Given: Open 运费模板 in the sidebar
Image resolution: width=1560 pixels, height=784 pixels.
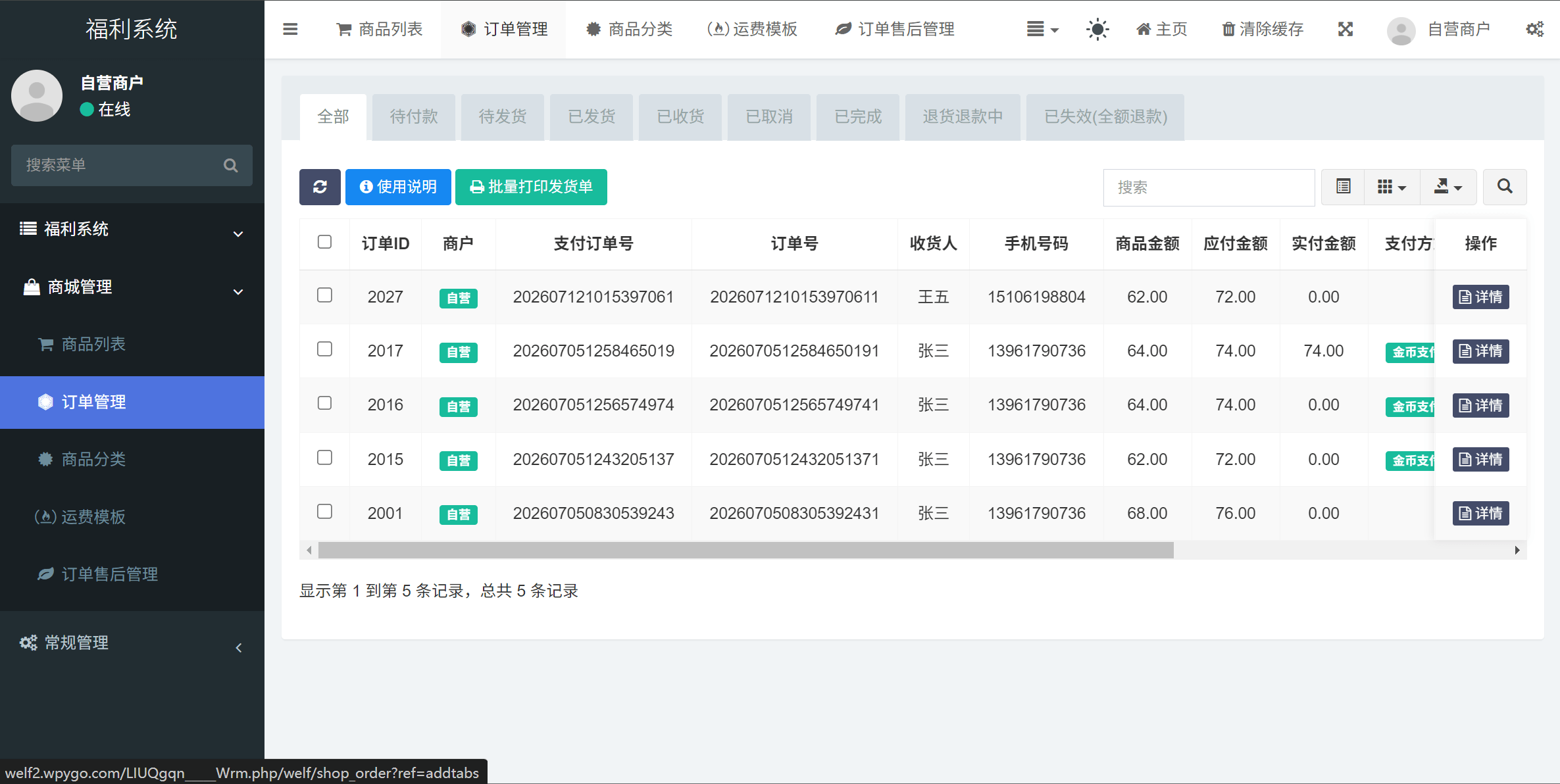Looking at the screenshot, I should tap(132, 517).
